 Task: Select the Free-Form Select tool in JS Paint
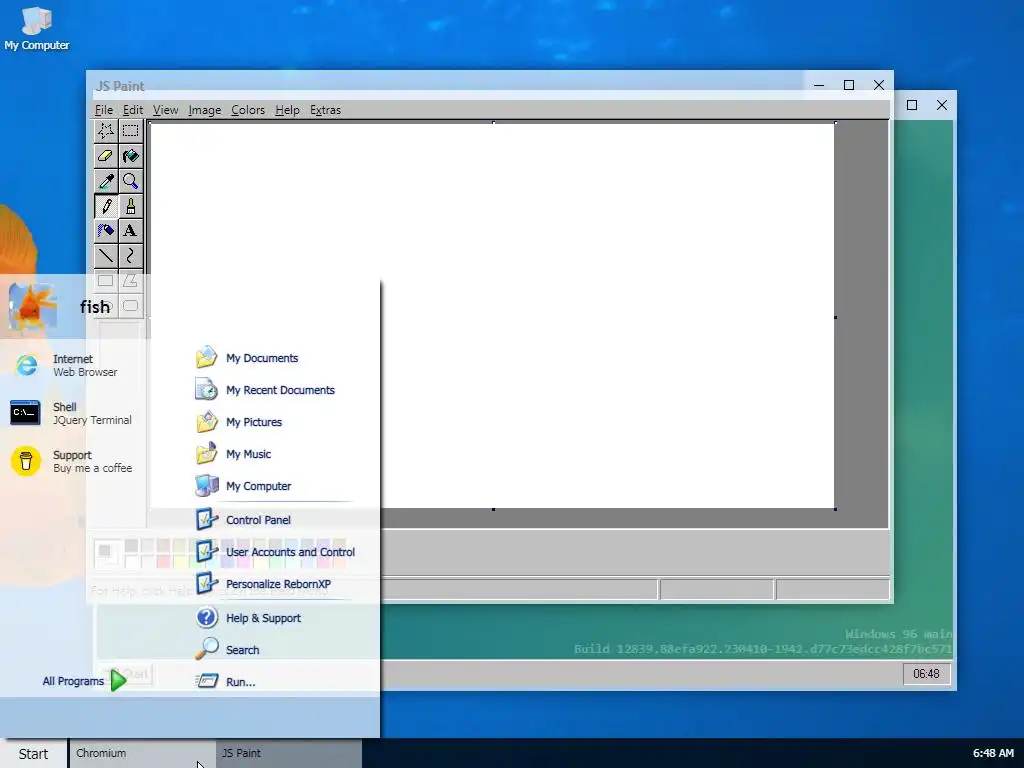tap(105, 131)
